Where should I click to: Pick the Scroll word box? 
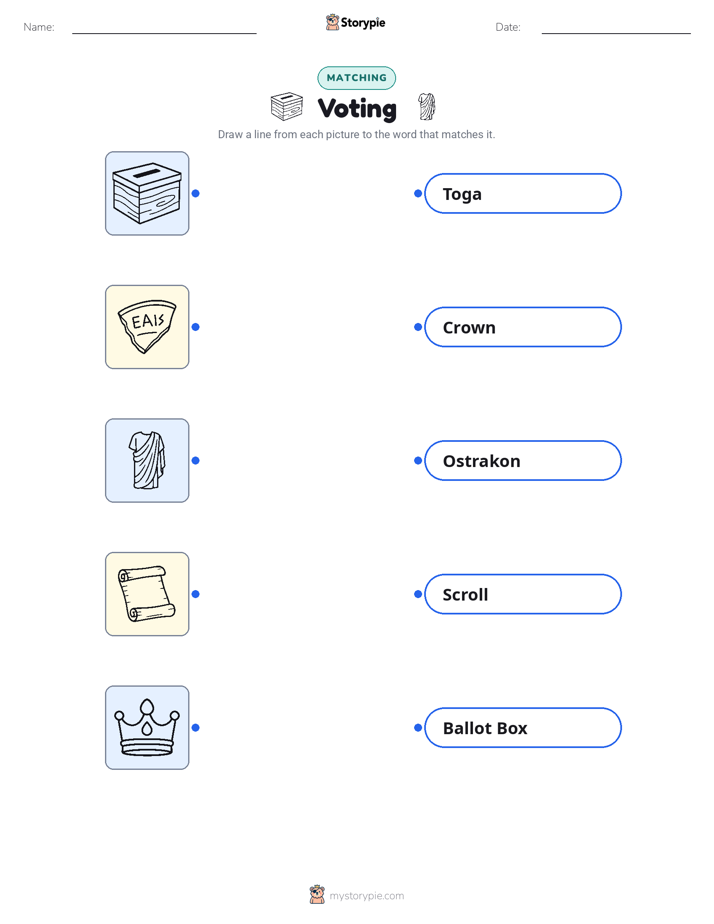[523, 594]
